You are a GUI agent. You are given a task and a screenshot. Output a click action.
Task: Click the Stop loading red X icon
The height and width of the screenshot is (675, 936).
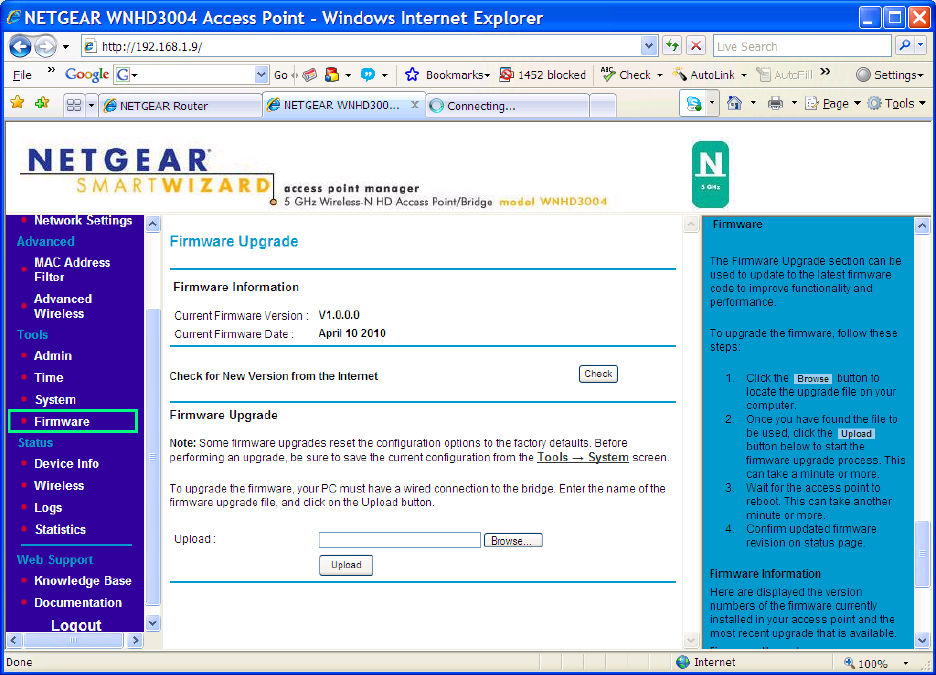coord(695,46)
